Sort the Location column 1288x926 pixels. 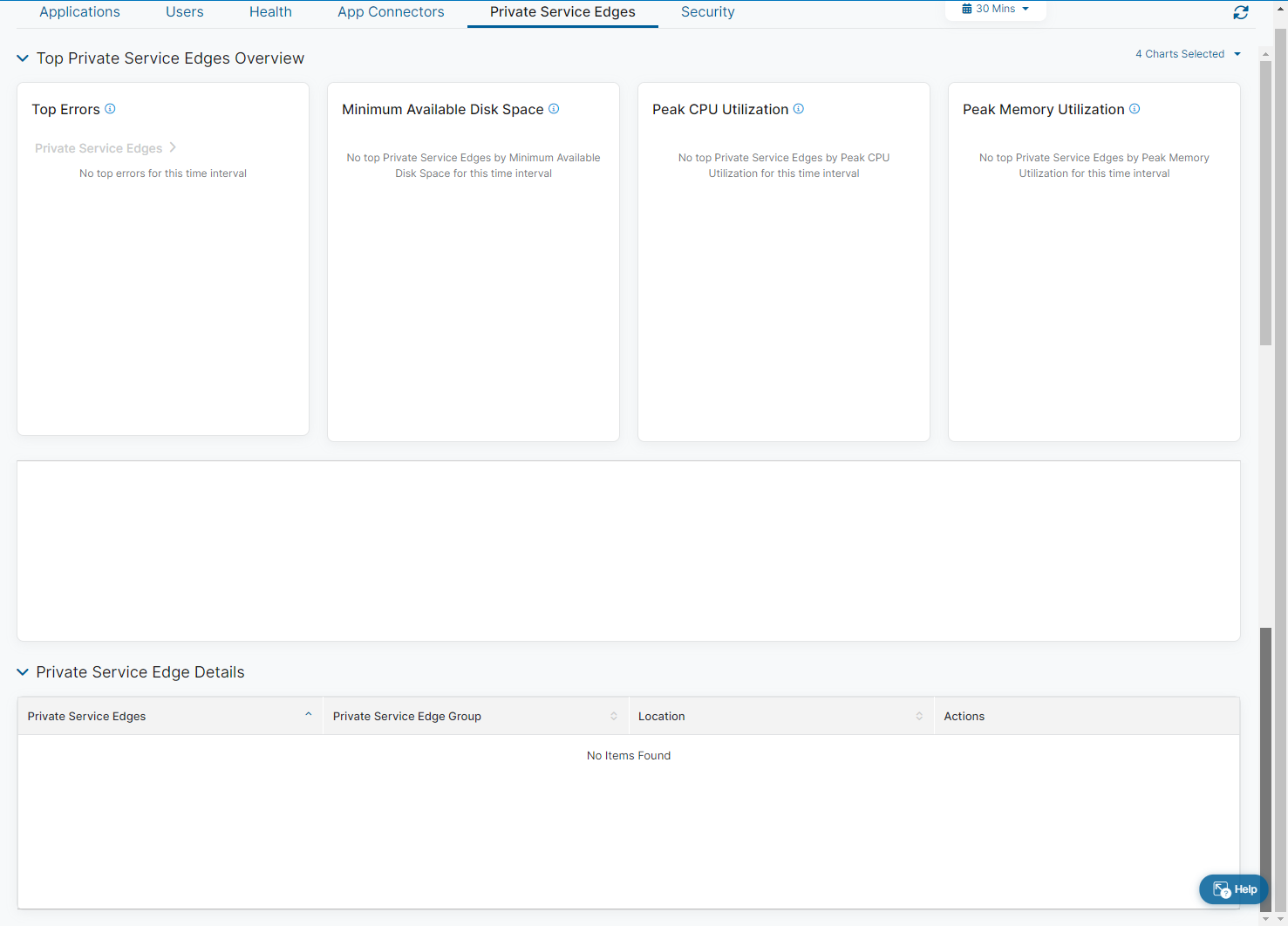[919, 716]
